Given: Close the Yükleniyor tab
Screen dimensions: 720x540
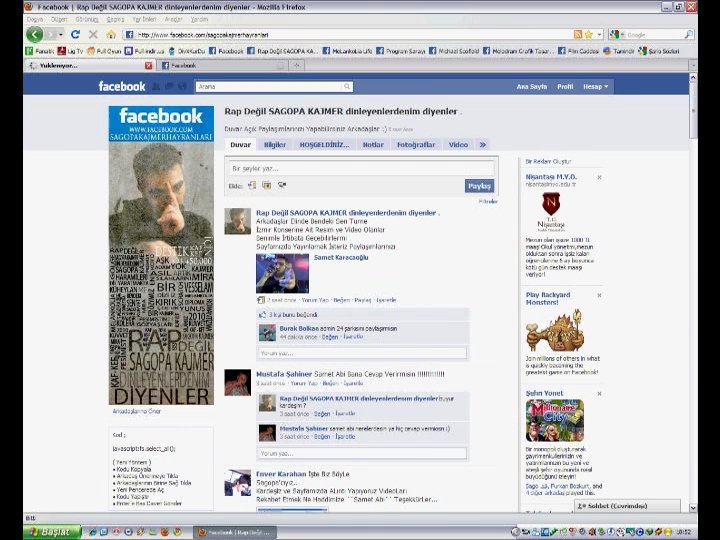Looking at the screenshot, I should (148, 66).
